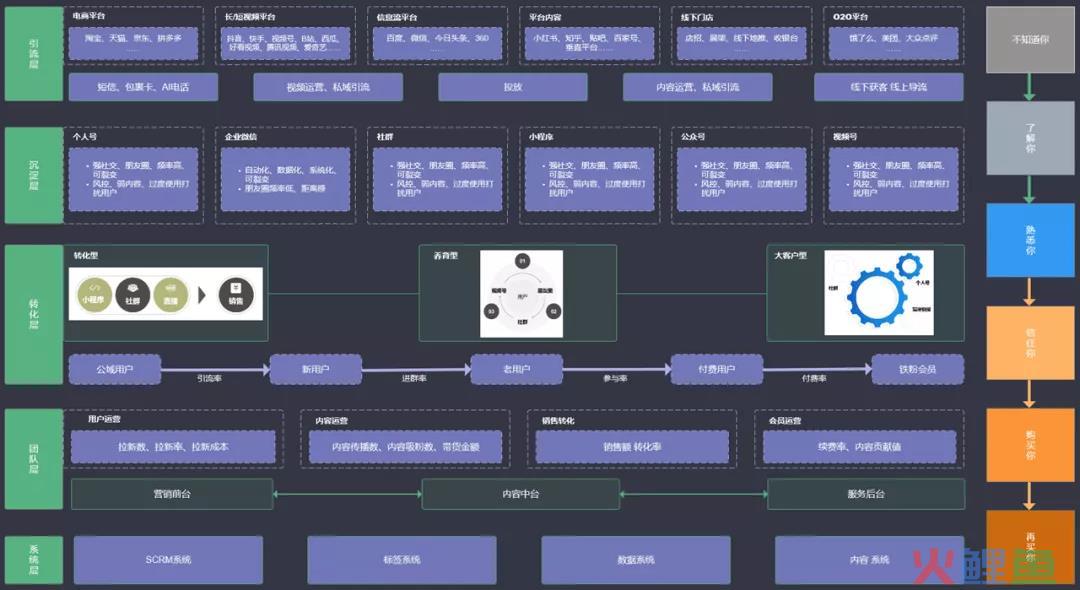Click the 拉新数、拉新率、拉新成本 box
Screen dimensions: 1080x590
point(173,447)
